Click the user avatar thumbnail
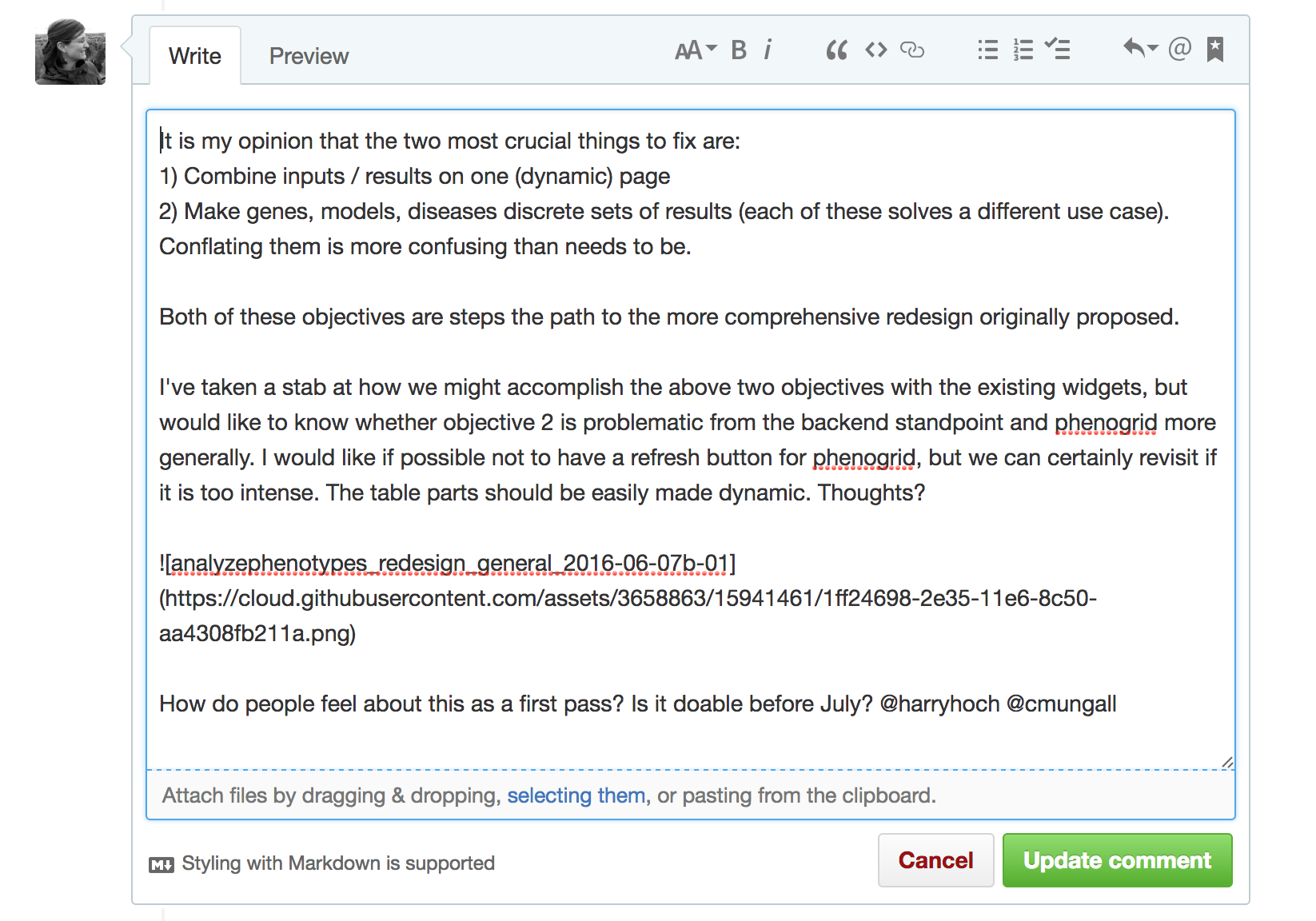This screenshot has width=1316, height=921. point(70,51)
